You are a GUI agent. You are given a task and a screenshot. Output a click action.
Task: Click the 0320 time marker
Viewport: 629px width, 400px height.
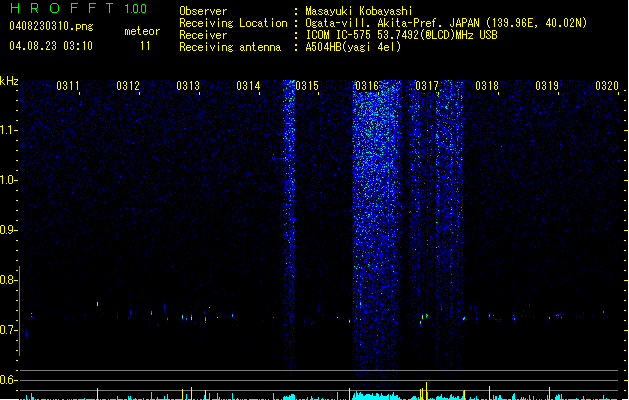click(607, 86)
